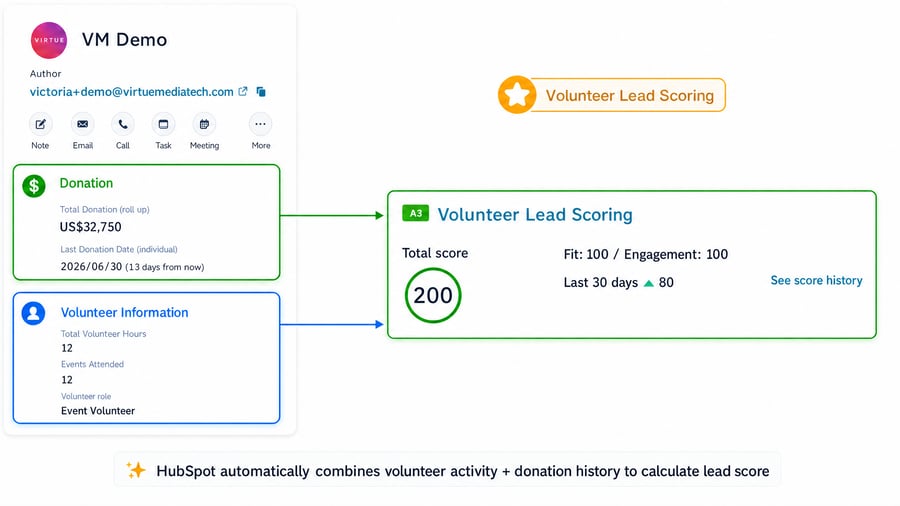Viewport: 900px width, 506px height.
Task: Click the green dollar Donation icon
Action: [x=34, y=186]
